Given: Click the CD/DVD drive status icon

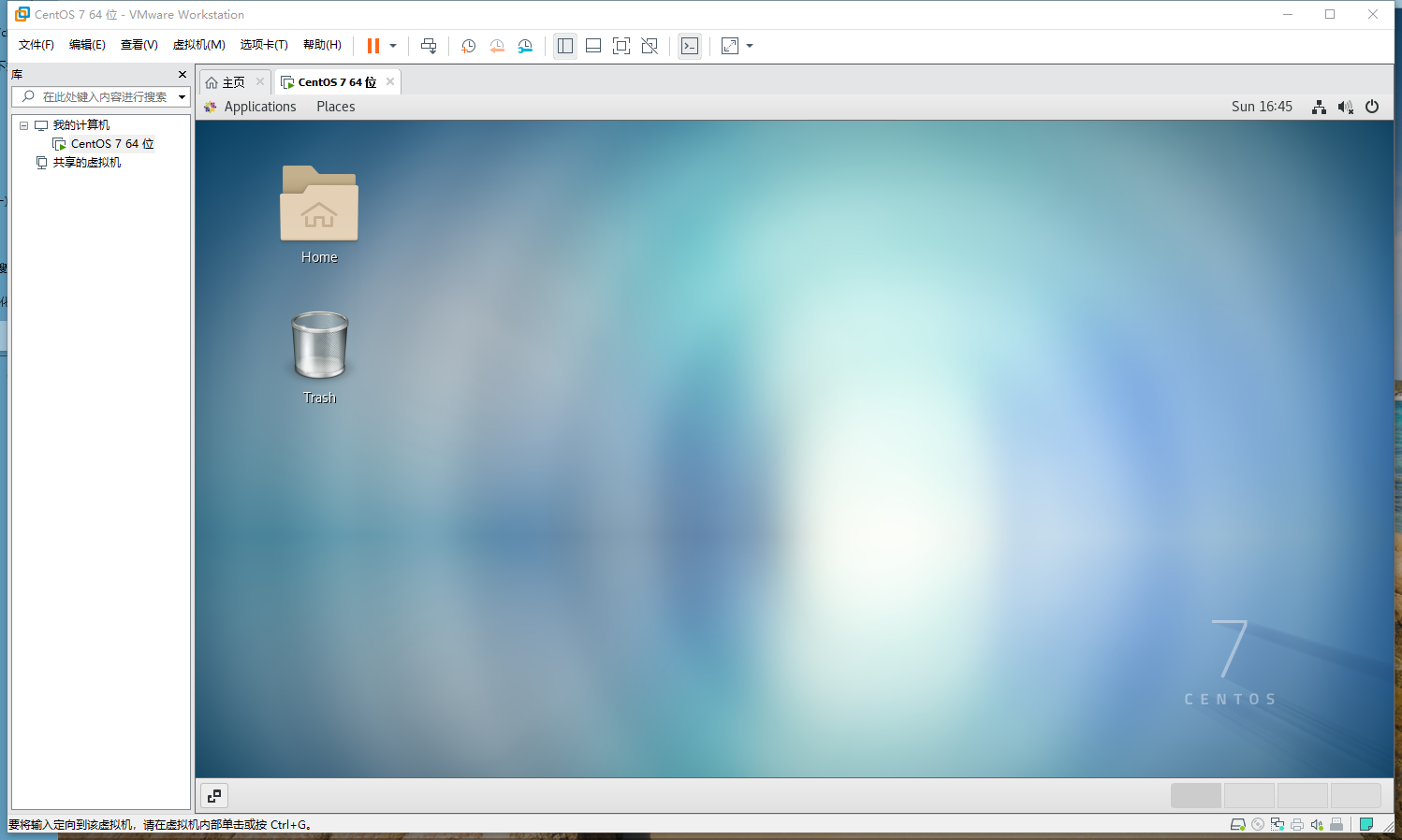Looking at the screenshot, I should [1258, 824].
